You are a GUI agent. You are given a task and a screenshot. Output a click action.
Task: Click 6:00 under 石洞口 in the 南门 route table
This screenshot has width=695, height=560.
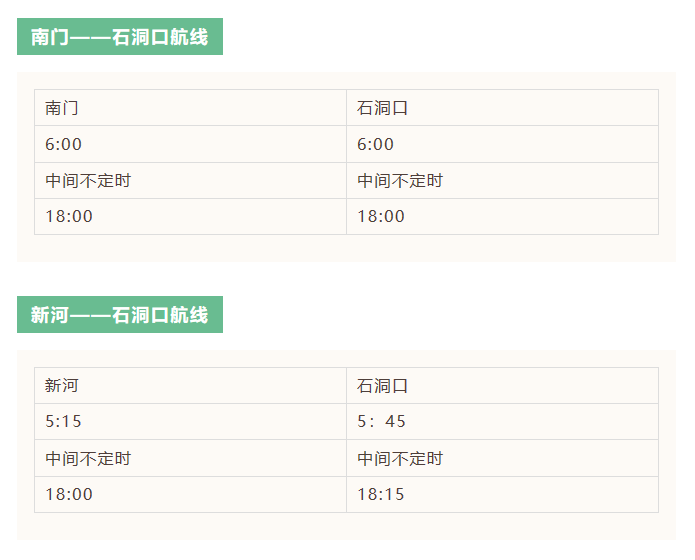pyautogui.click(x=376, y=144)
